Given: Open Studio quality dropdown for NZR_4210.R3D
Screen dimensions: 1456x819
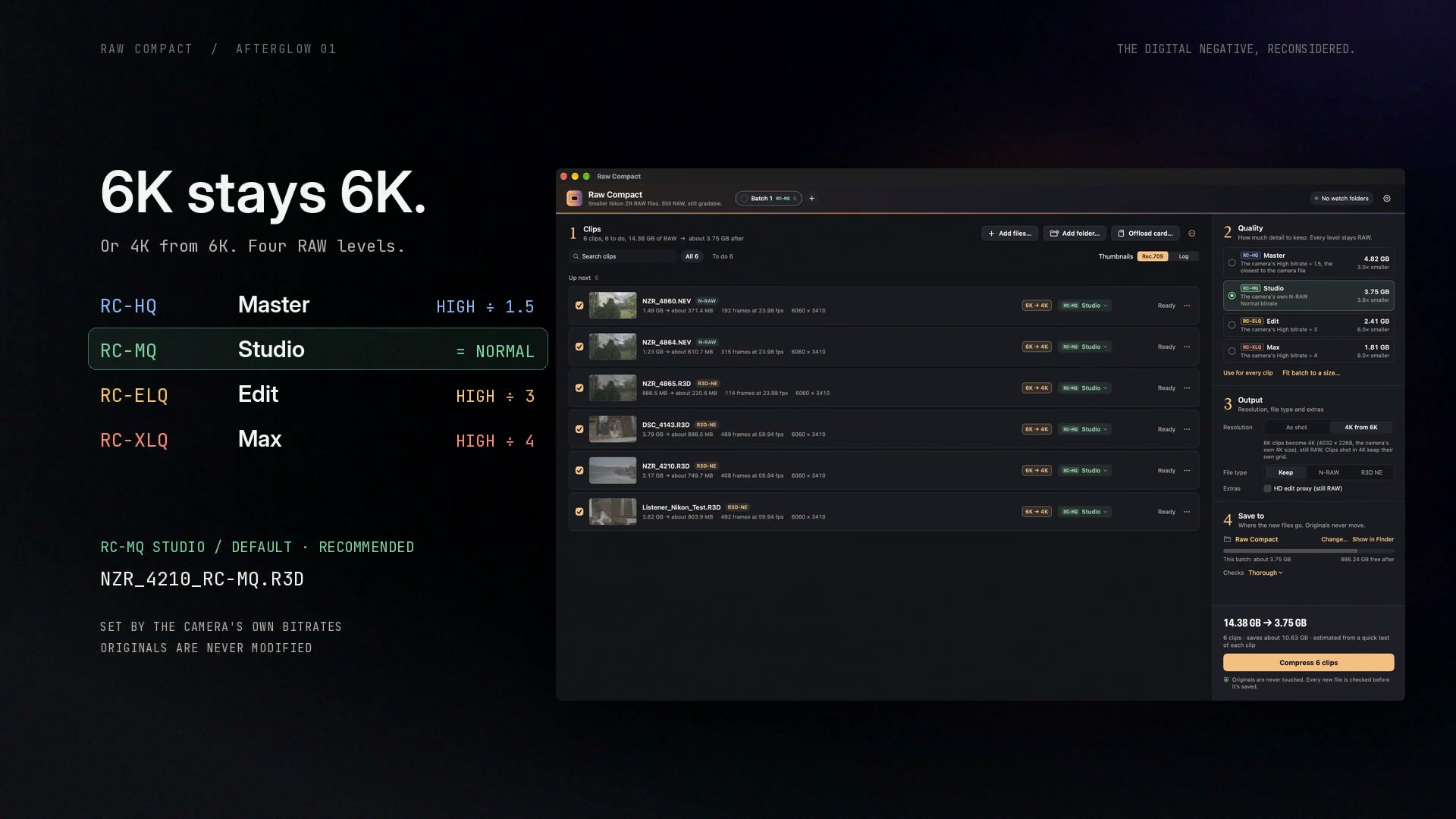Looking at the screenshot, I should pyautogui.click(x=1085, y=470).
